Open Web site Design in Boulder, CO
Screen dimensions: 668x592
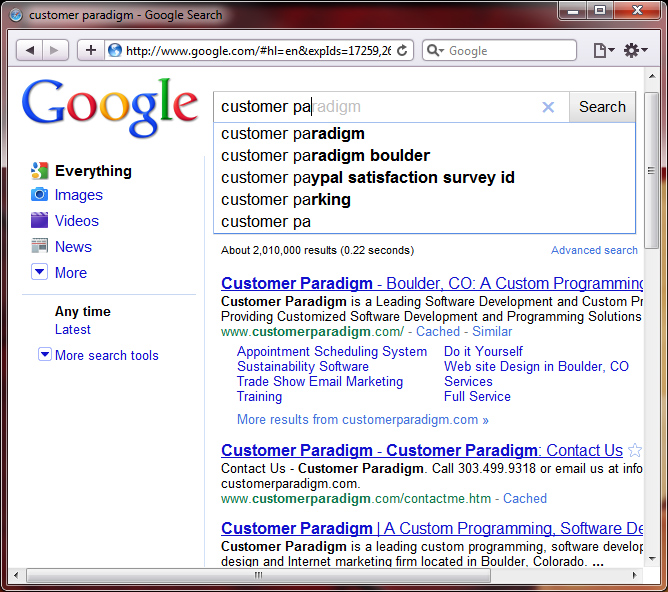coord(536,366)
